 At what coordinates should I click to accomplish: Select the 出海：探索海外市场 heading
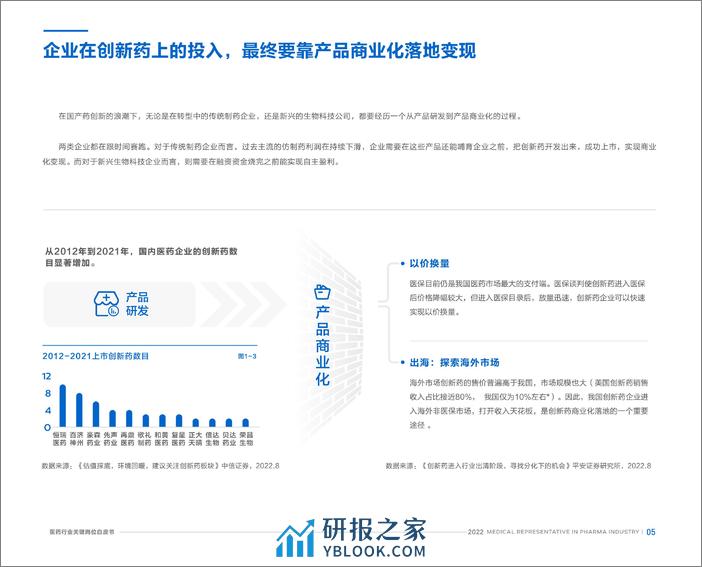[454, 362]
